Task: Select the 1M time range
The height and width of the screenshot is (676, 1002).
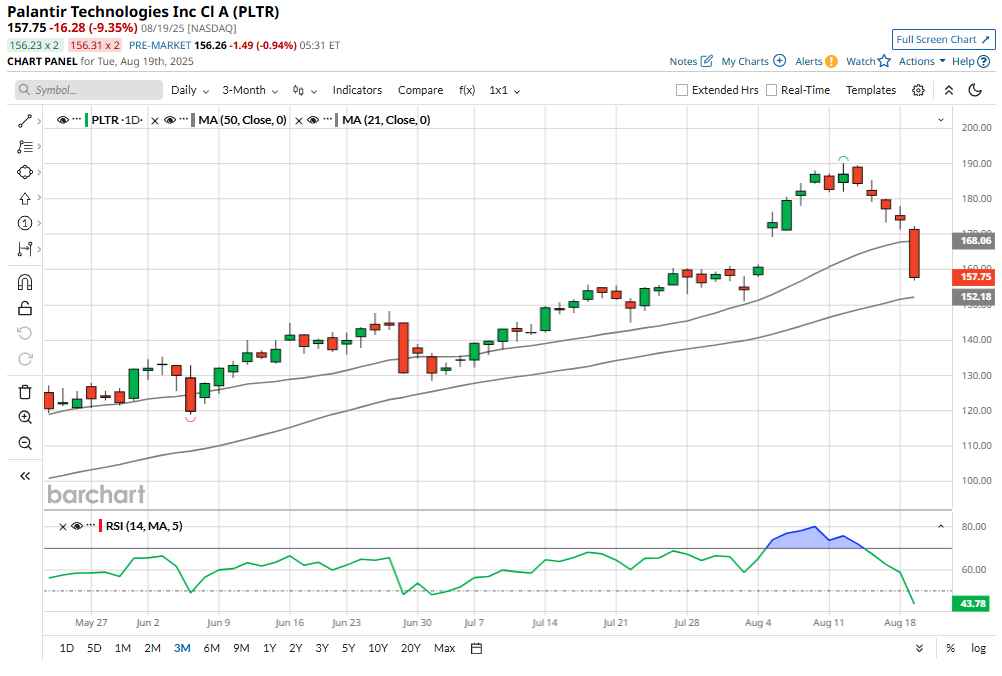Action: coord(123,648)
